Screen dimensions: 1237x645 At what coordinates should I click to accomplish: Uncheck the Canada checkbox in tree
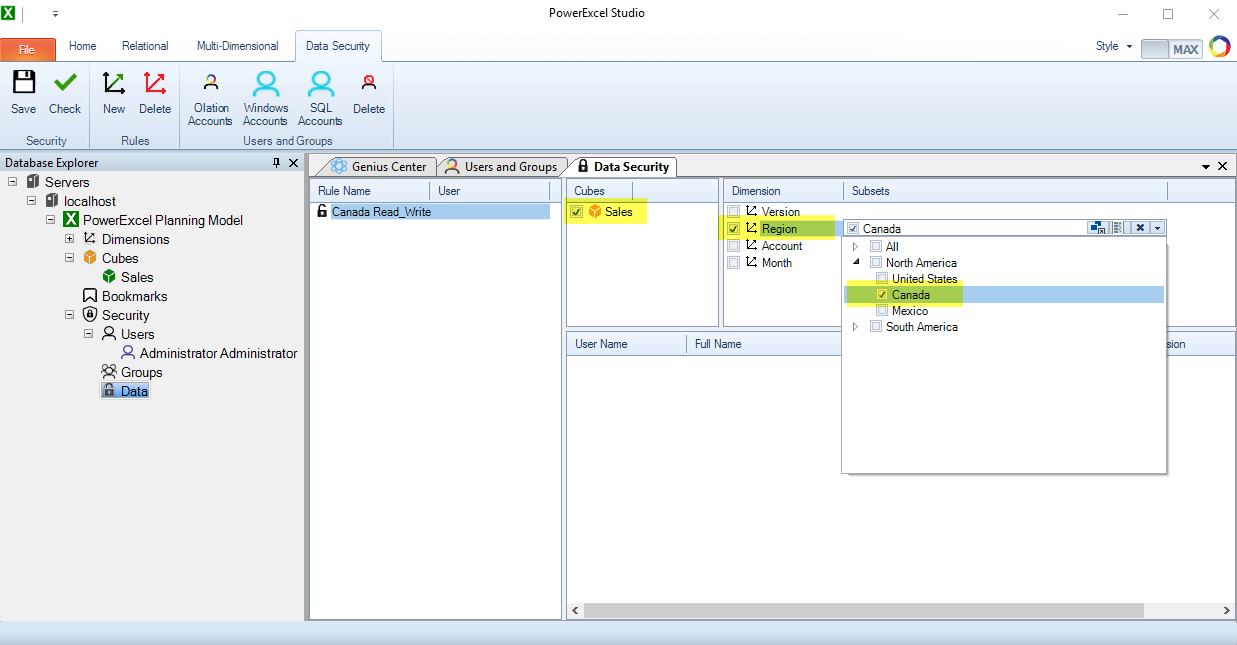tap(882, 295)
